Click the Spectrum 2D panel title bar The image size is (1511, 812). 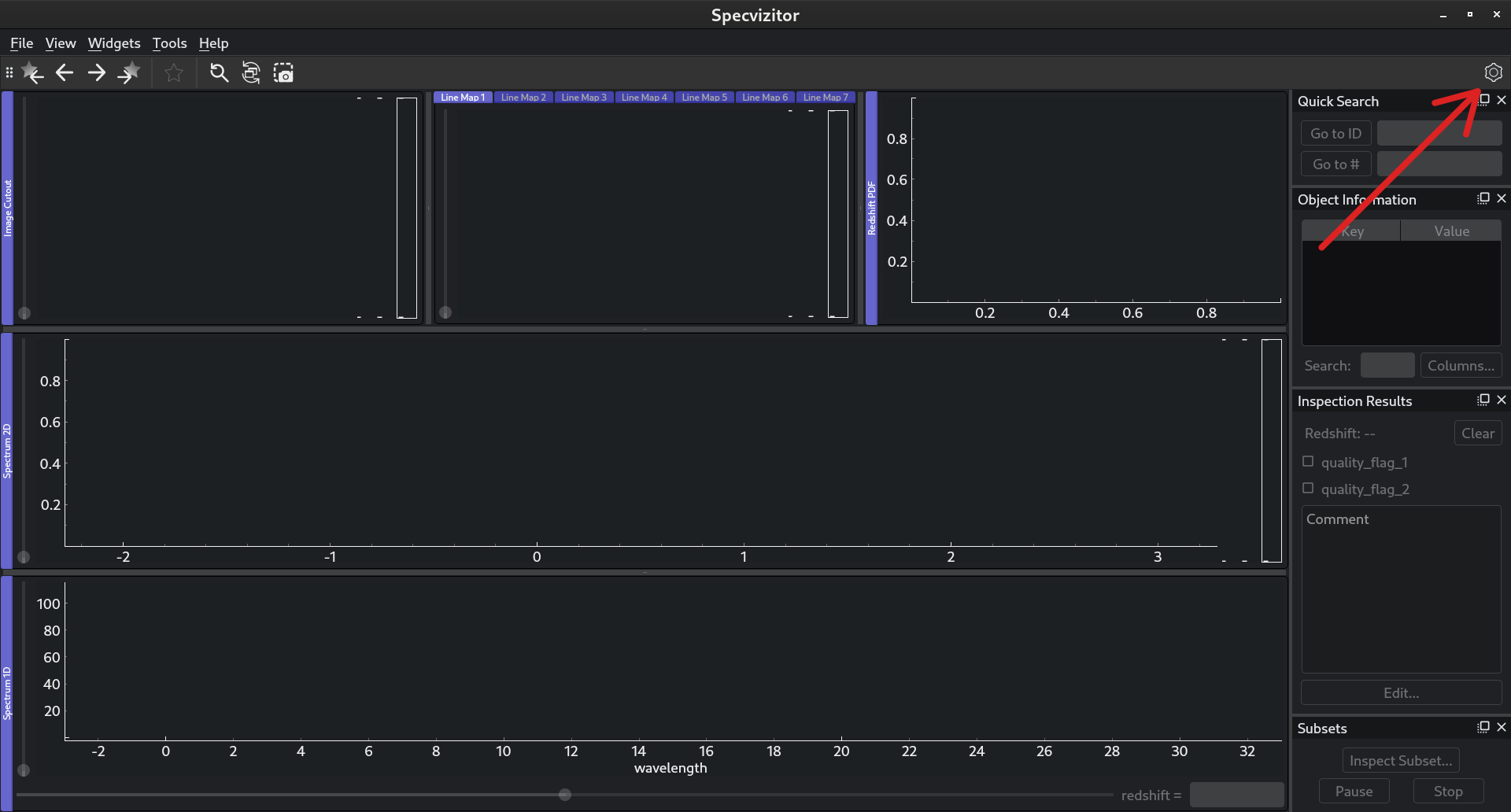tap(7, 451)
